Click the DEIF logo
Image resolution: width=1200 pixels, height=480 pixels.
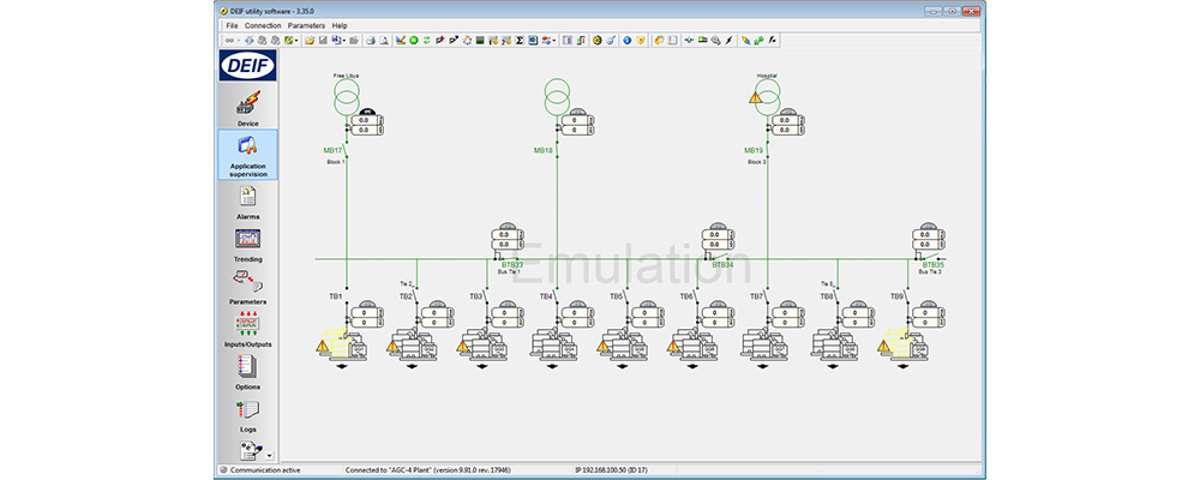(247, 66)
